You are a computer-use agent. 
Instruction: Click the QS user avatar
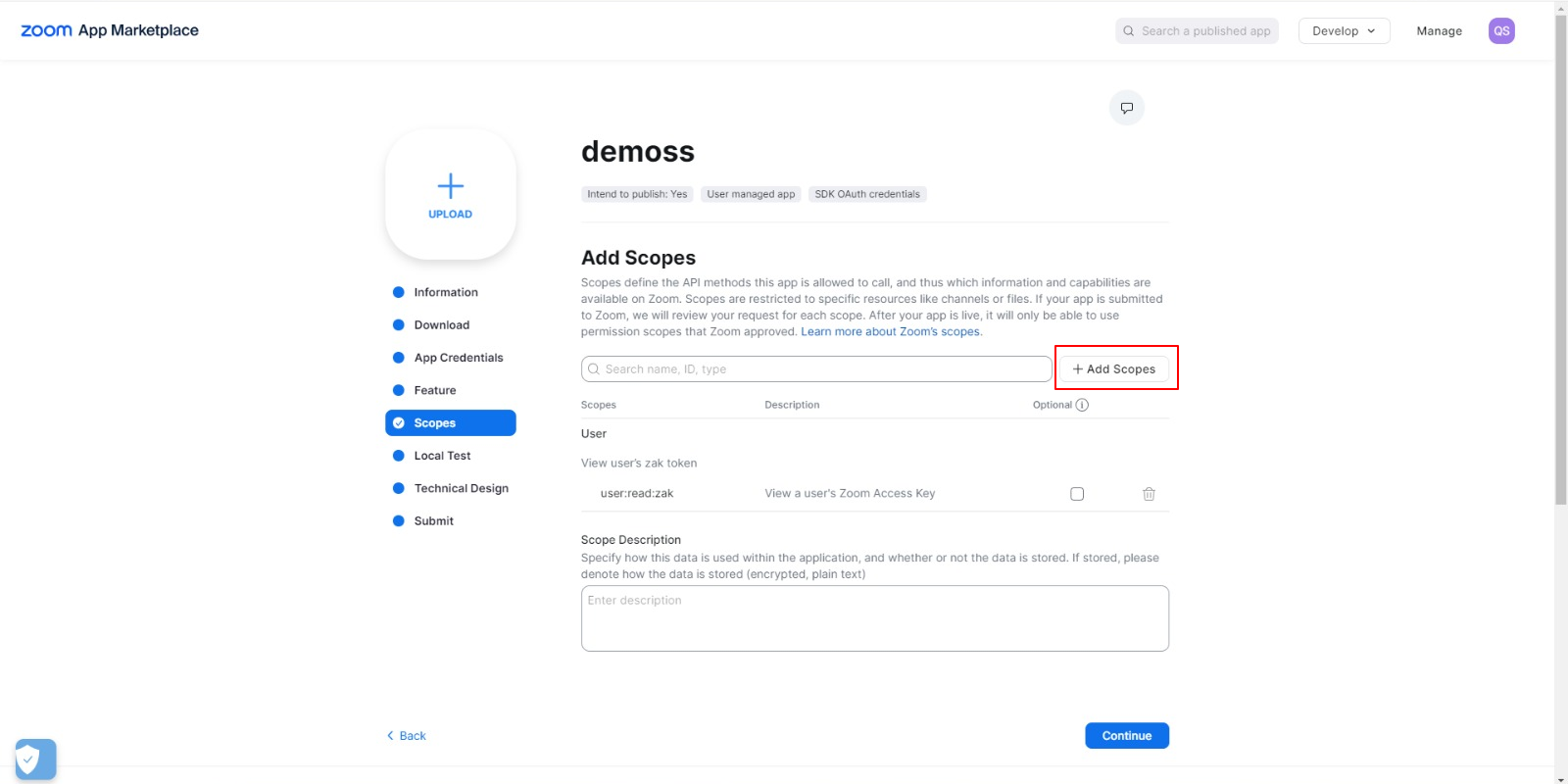pyautogui.click(x=1500, y=31)
